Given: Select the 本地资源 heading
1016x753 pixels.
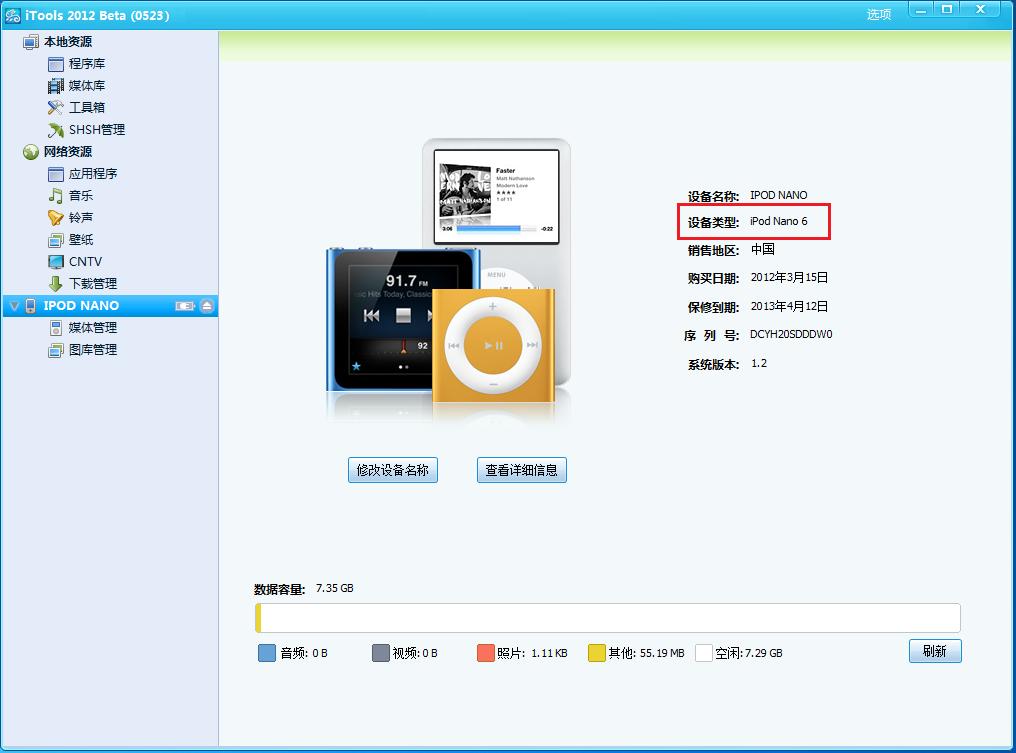Looking at the screenshot, I should tap(68, 42).
